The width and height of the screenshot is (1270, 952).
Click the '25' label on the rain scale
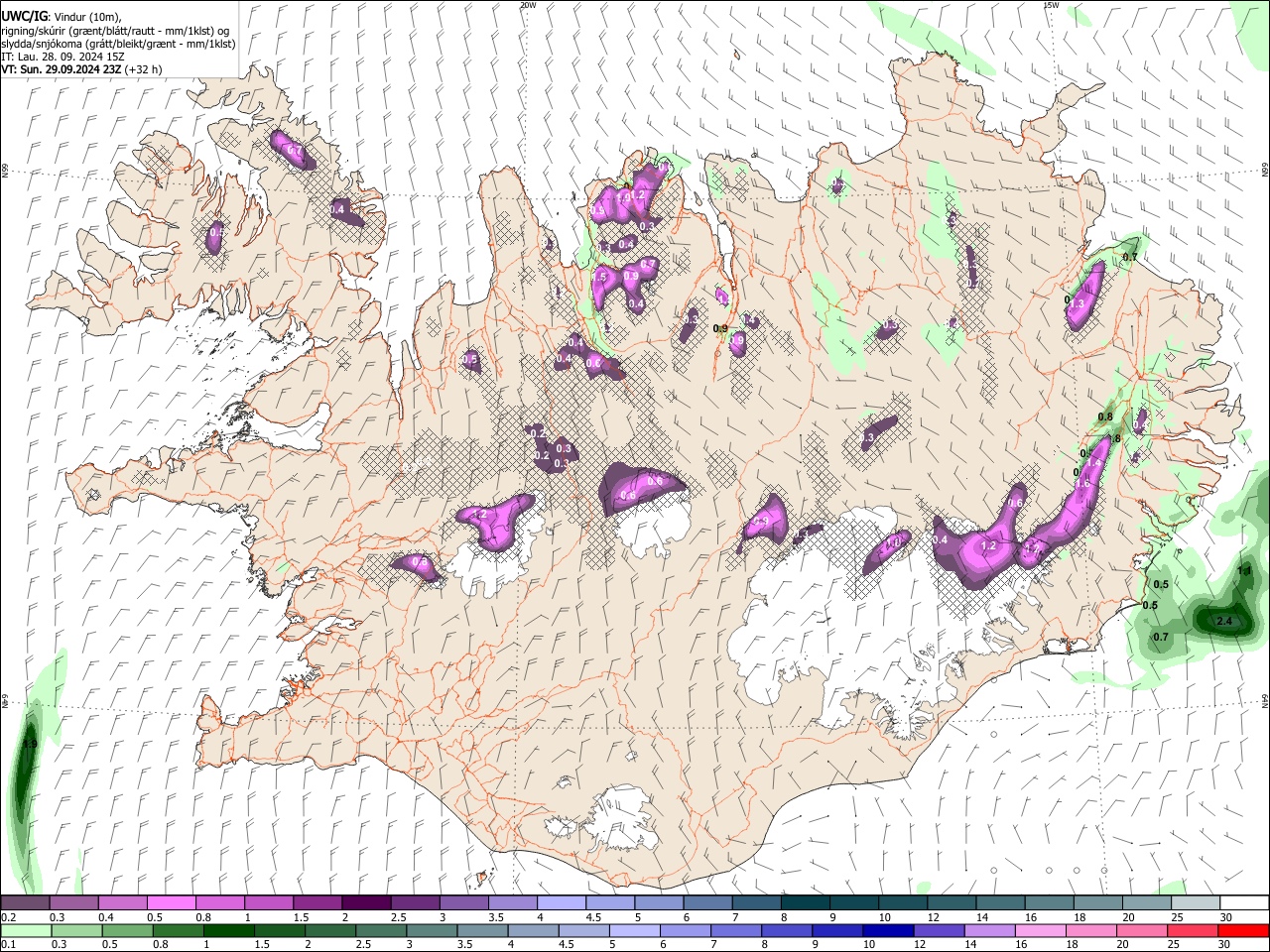(1174, 944)
